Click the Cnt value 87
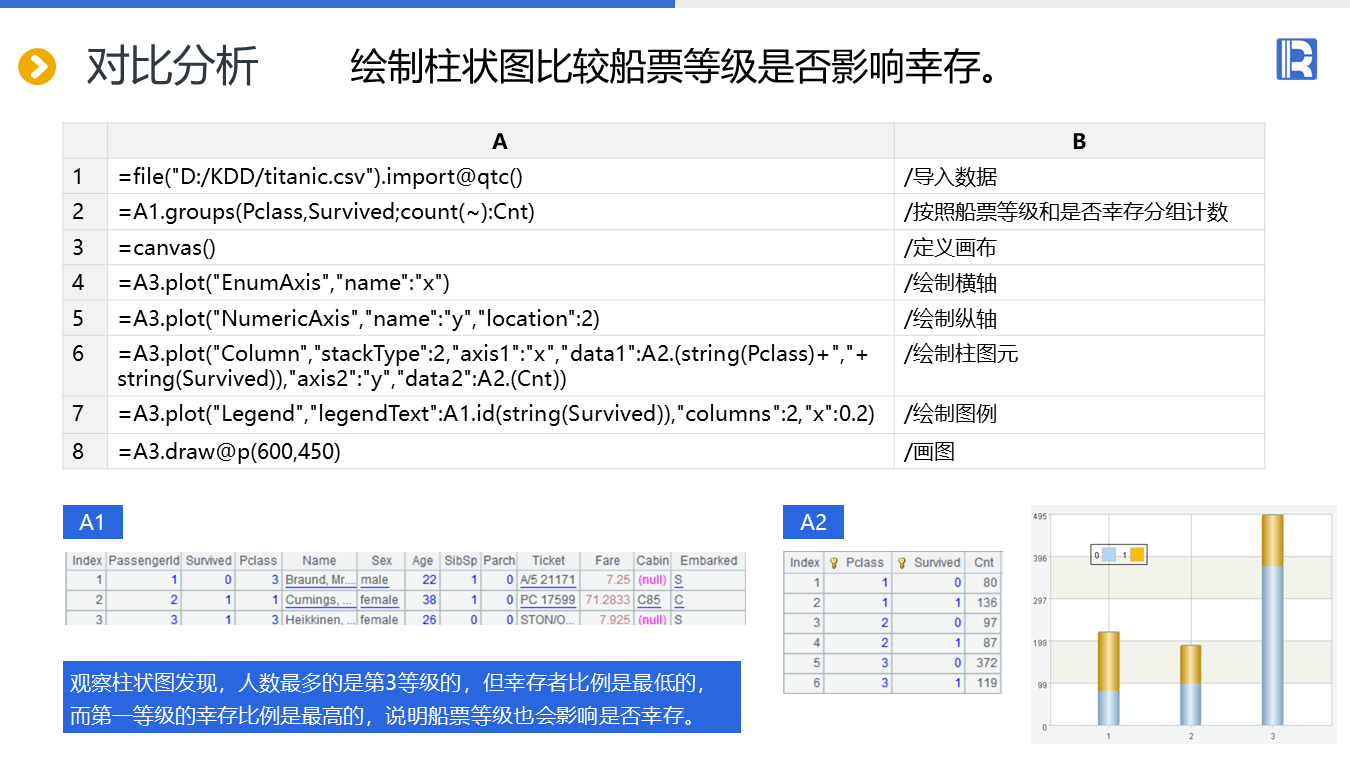The width and height of the screenshot is (1350, 759). point(990,643)
